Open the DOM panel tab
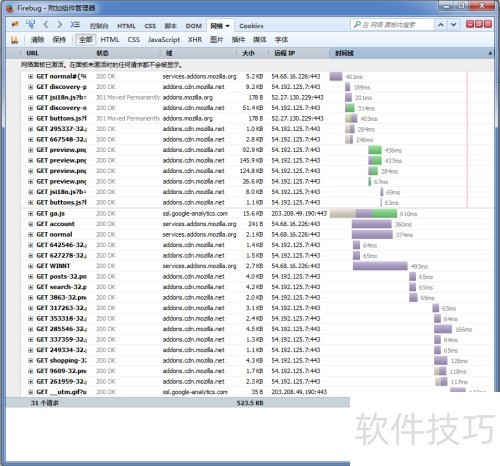 pos(194,26)
